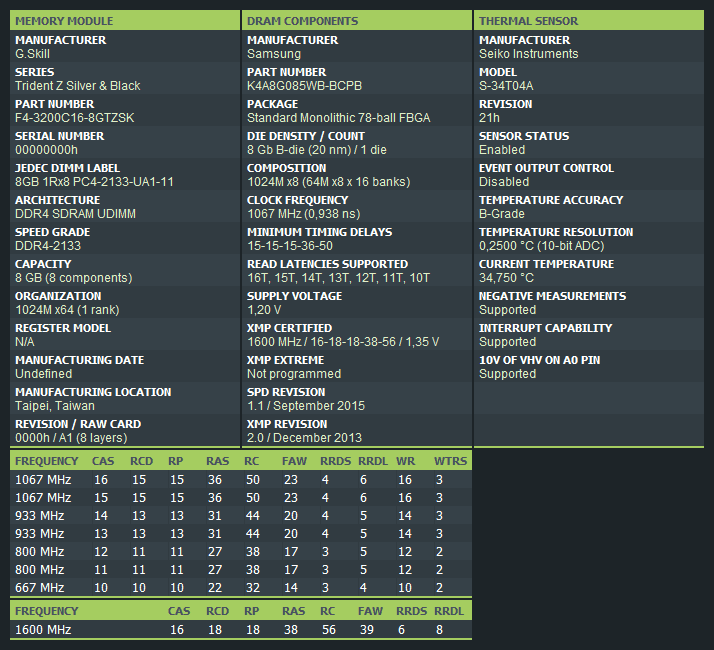Click Supported under NEGATIVE MEASUREMENTS
The height and width of the screenshot is (650, 714).
click(507, 310)
